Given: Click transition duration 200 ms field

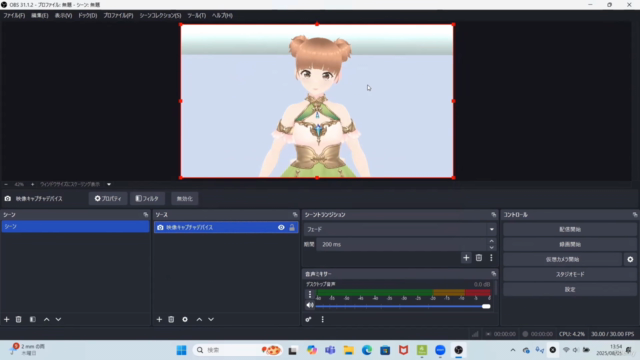Looking at the screenshot, I should coord(402,244).
